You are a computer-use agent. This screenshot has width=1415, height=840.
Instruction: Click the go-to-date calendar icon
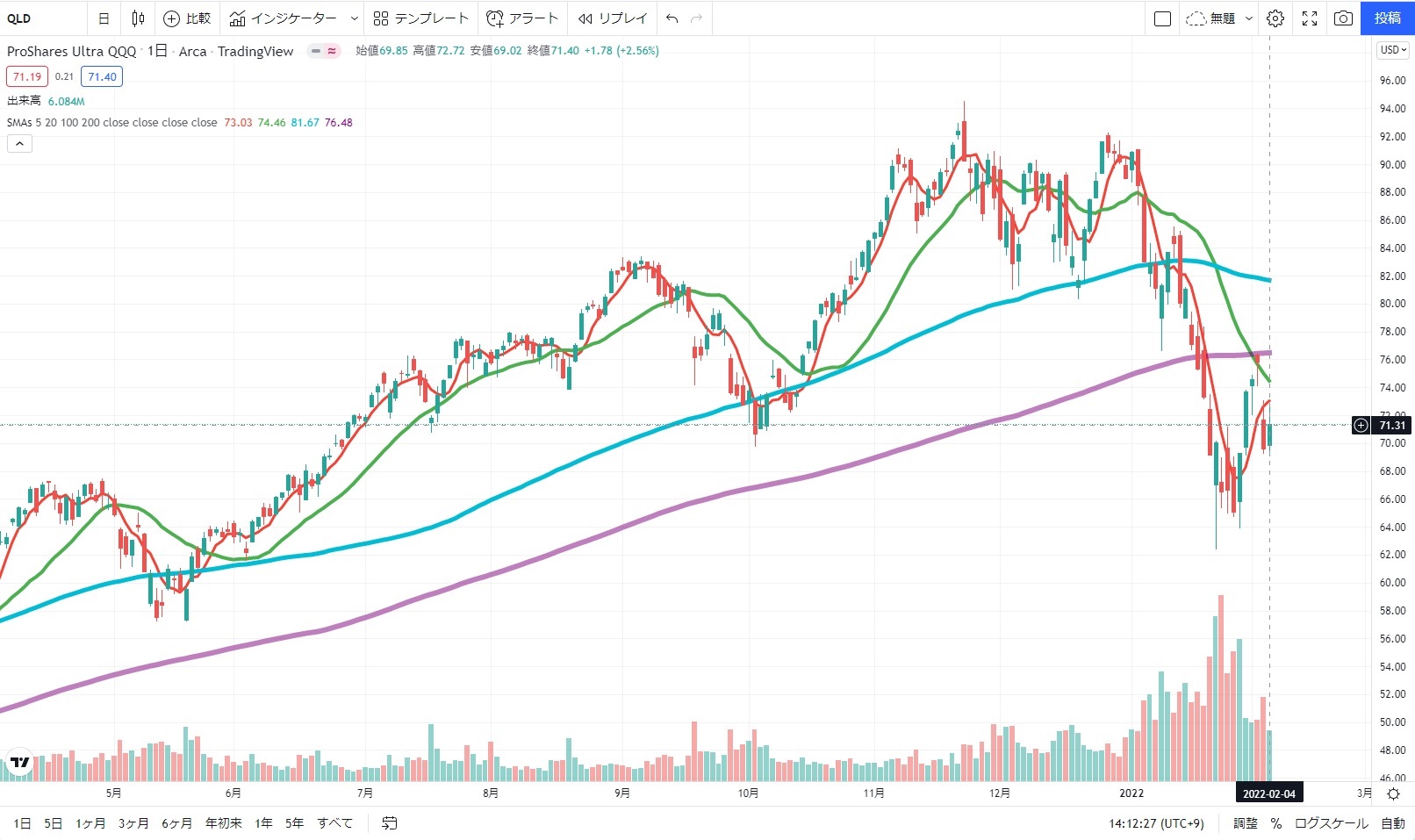[390, 822]
